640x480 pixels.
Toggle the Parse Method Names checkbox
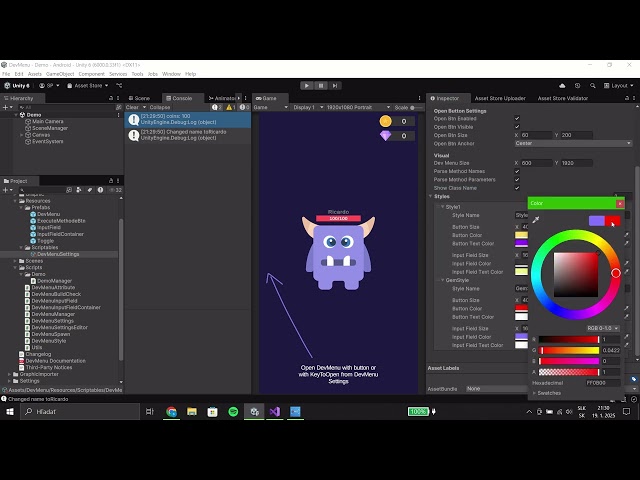tap(517, 171)
